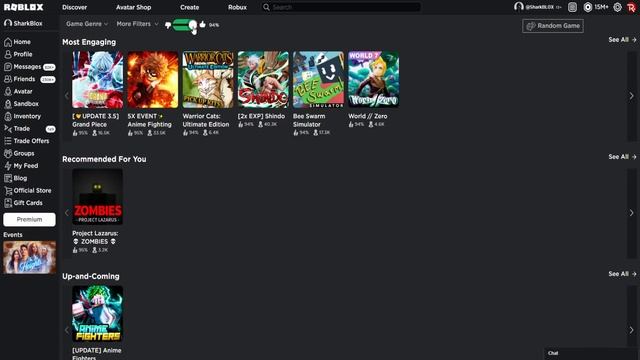Open the More Filters dropdown
Viewport: 640px width, 360px height.
138,24
